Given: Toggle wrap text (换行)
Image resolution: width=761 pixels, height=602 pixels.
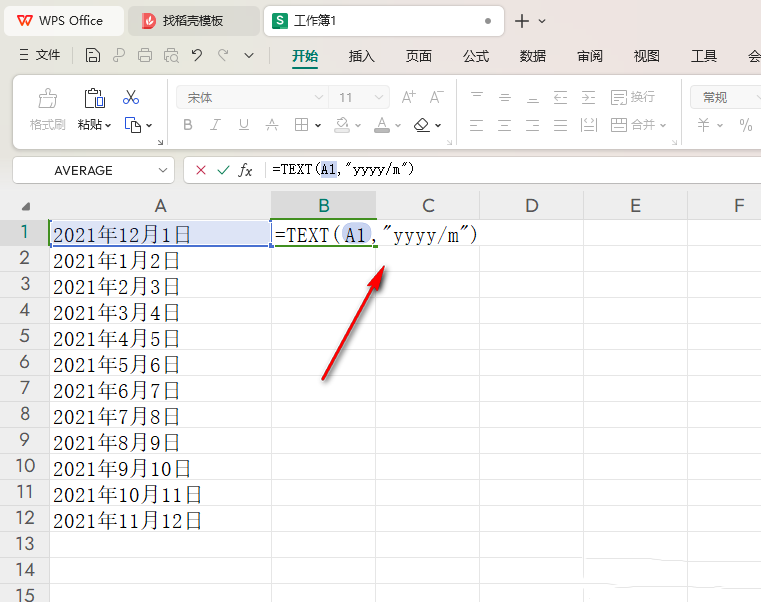Looking at the screenshot, I should tap(633, 97).
